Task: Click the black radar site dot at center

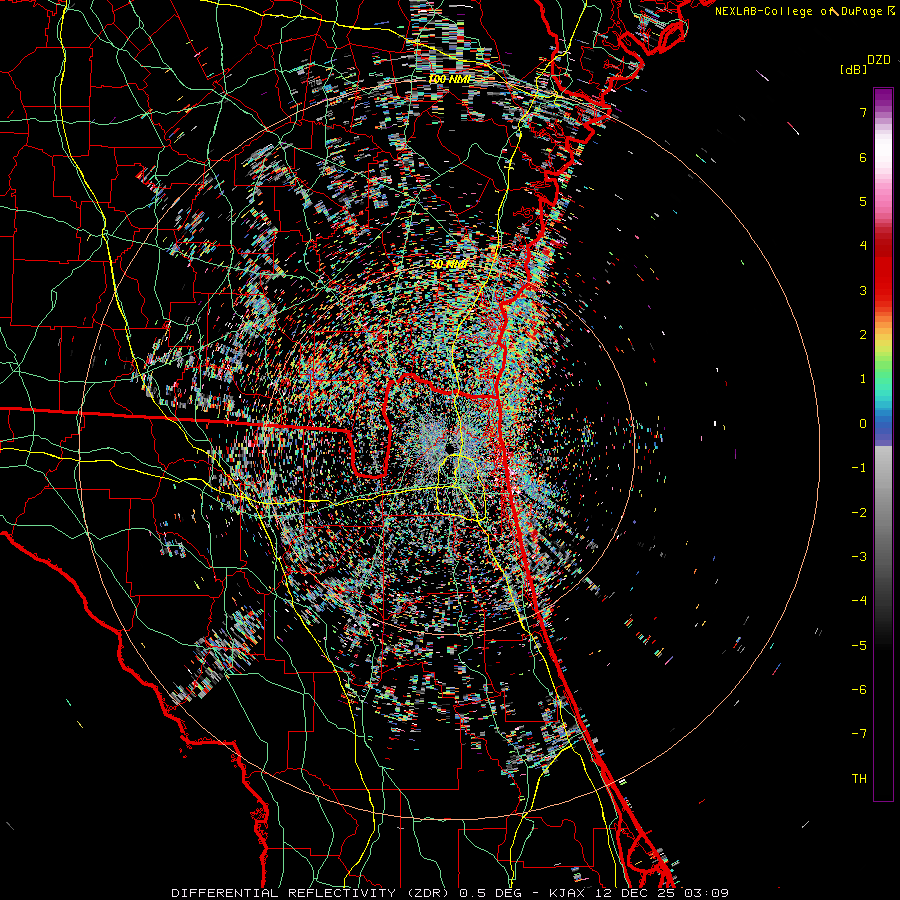Action: tap(450, 448)
